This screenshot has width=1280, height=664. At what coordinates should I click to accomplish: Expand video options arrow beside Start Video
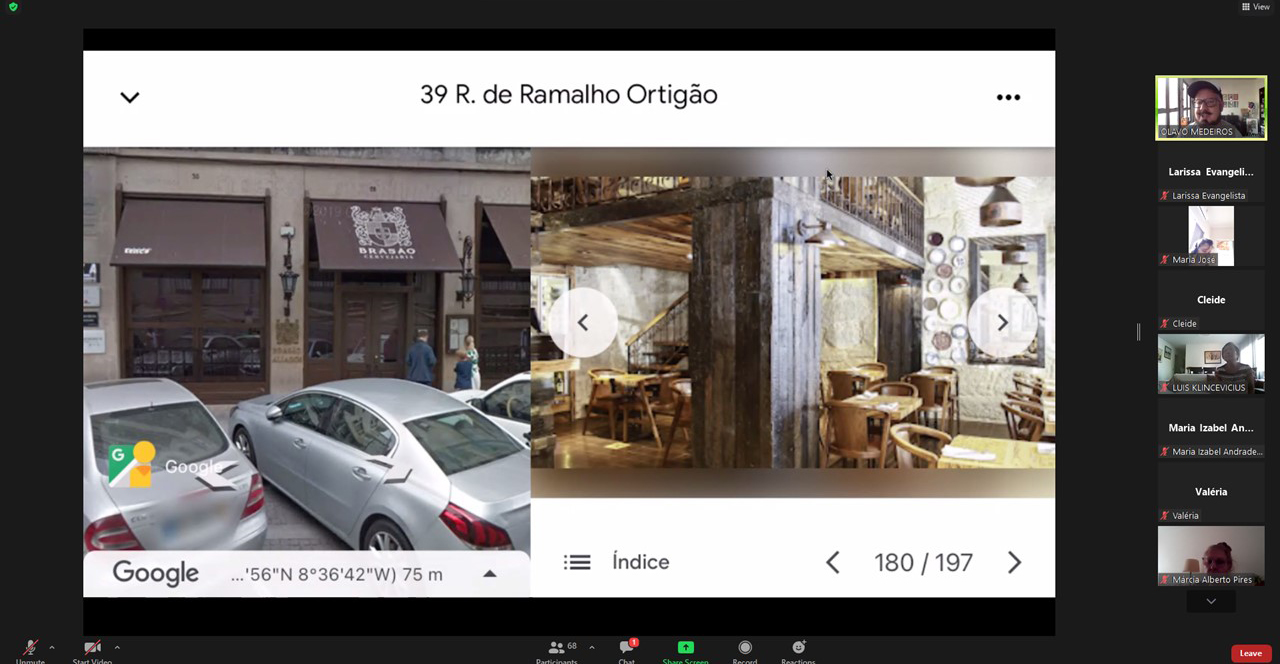tap(117, 647)
